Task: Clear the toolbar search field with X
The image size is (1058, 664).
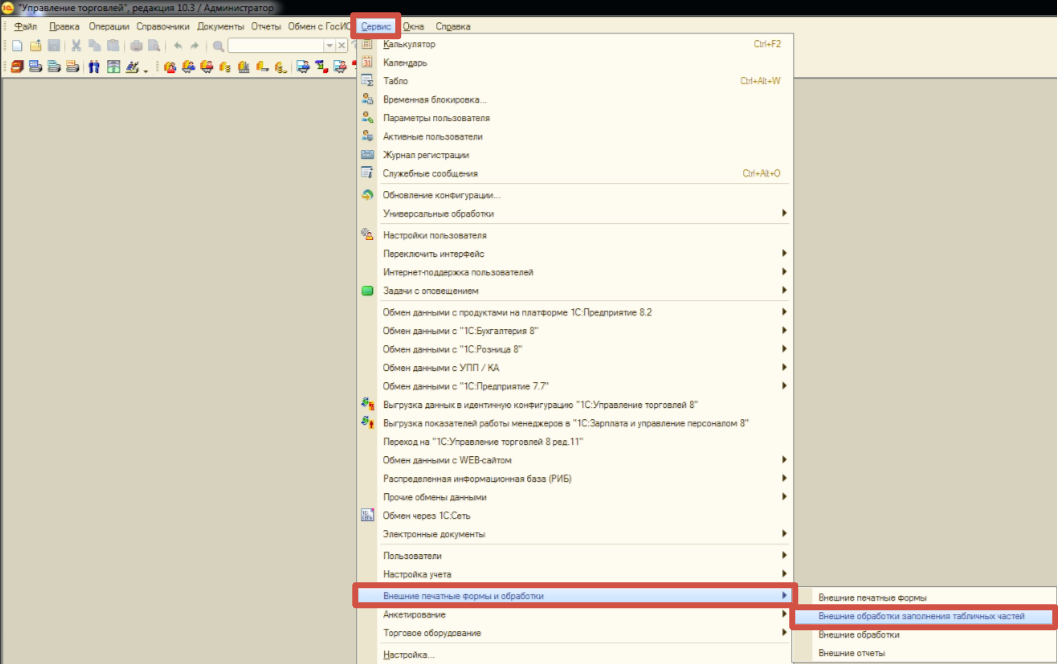Action: tap(341, 45)
